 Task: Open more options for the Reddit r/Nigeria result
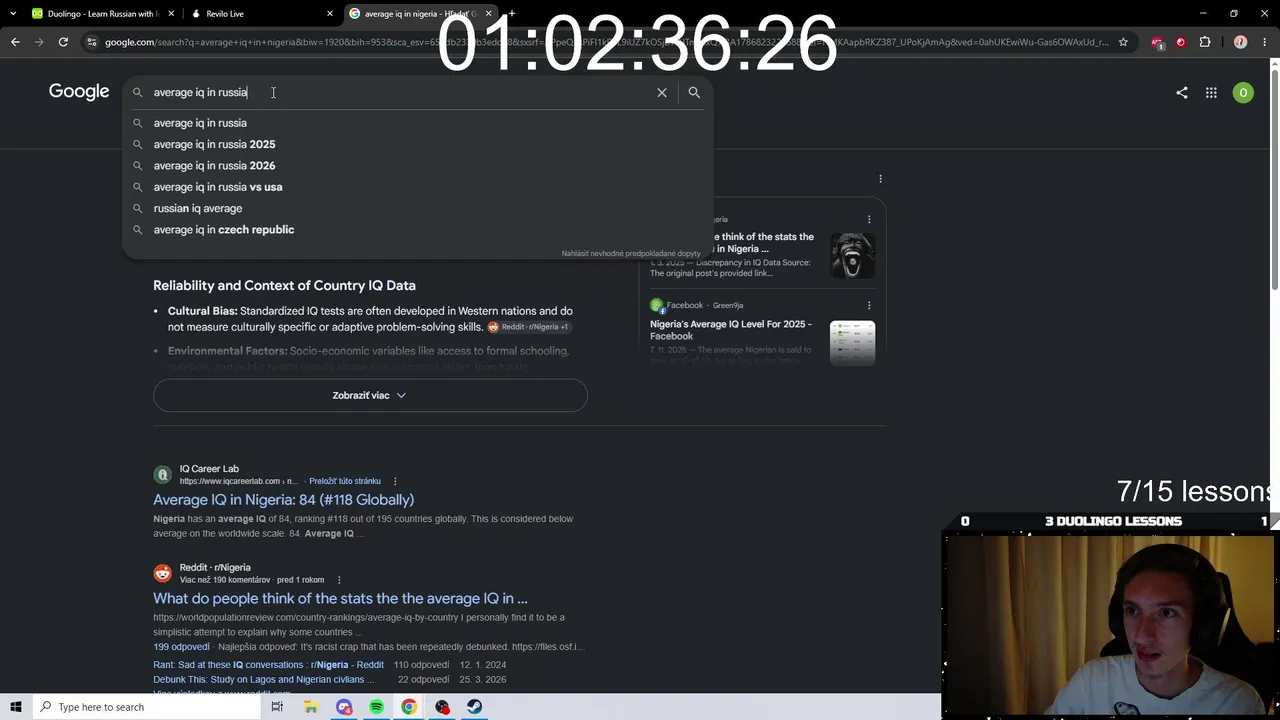tap(339, 580)
